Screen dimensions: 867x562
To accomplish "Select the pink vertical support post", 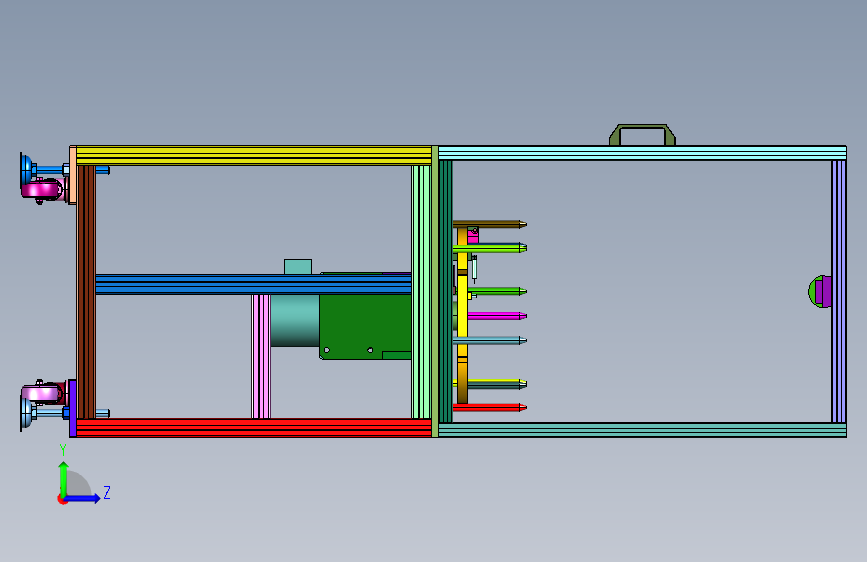I will point(261,356).
